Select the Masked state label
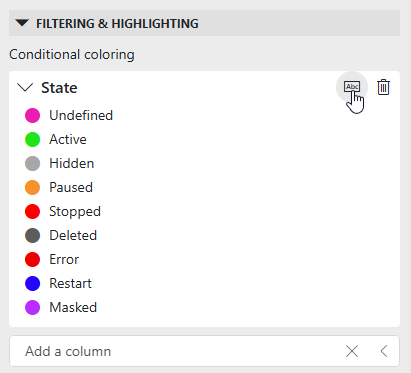 click(x=73, y=307)
